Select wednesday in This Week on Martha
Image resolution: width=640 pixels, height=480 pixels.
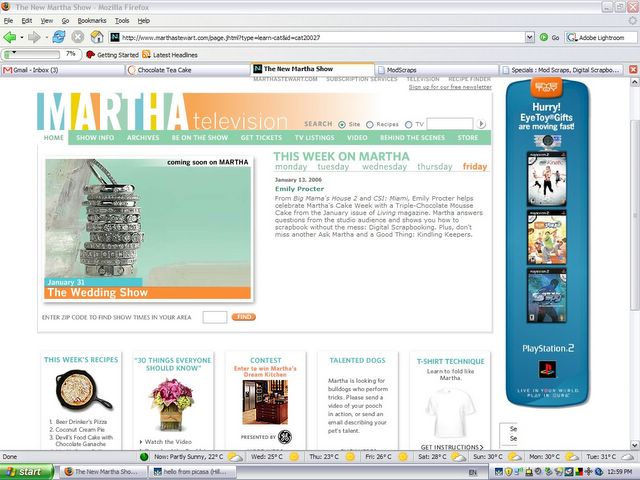(384, 167)
